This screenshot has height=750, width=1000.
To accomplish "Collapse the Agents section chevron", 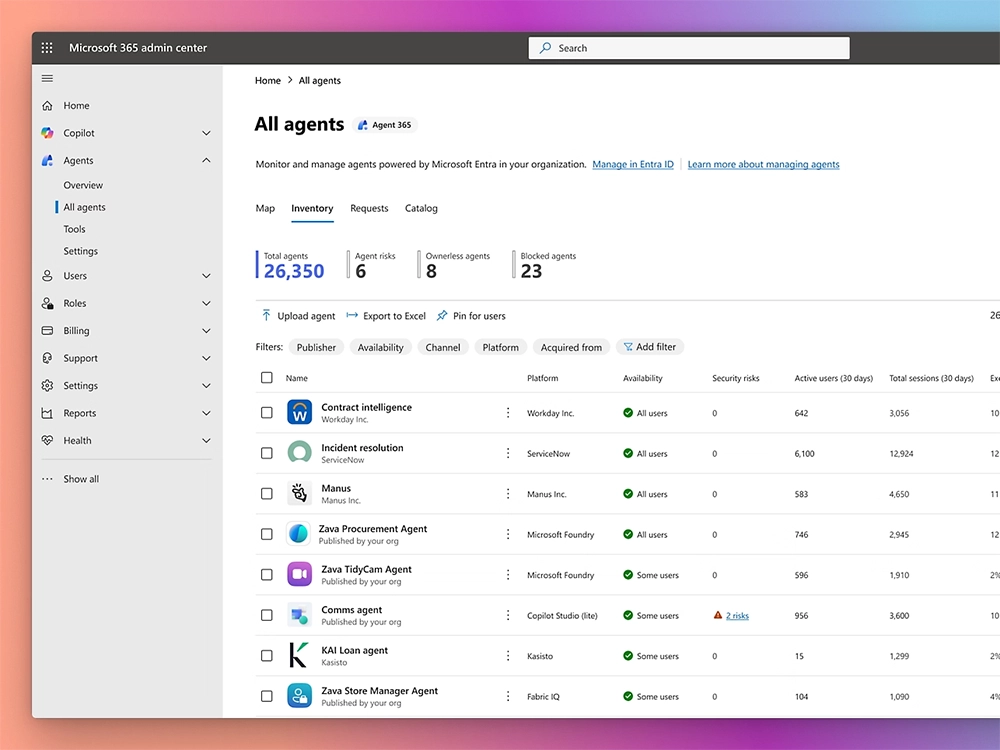I will [x=206, y=160].
